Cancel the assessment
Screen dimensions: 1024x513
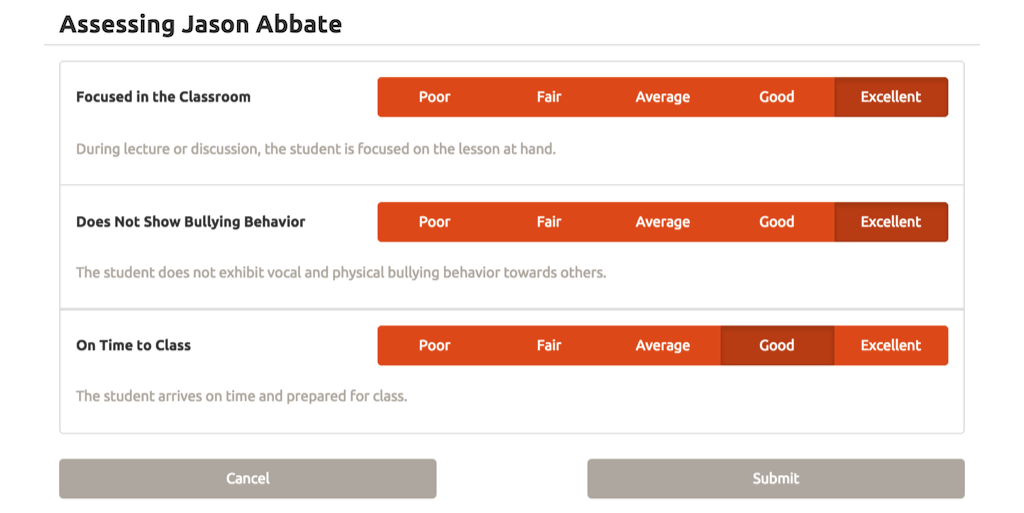tap(248, 478)
